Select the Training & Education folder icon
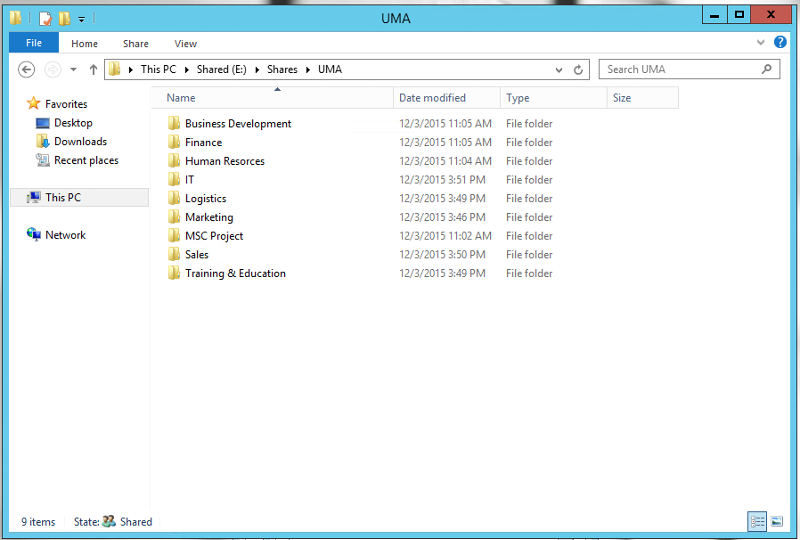Image resolution: width=800 pixels, height=540 pixels. point(174,273)
